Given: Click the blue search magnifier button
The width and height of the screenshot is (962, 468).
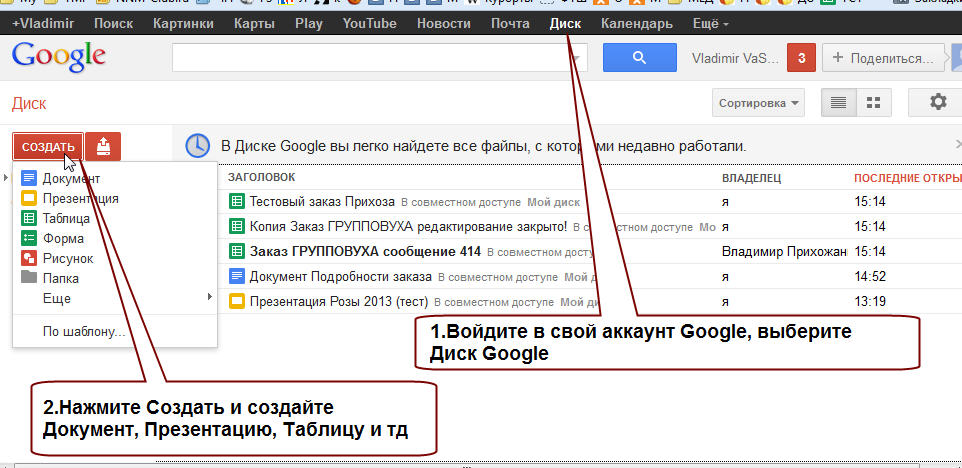Looking at the screenshot, I should [x=639, y=58].
